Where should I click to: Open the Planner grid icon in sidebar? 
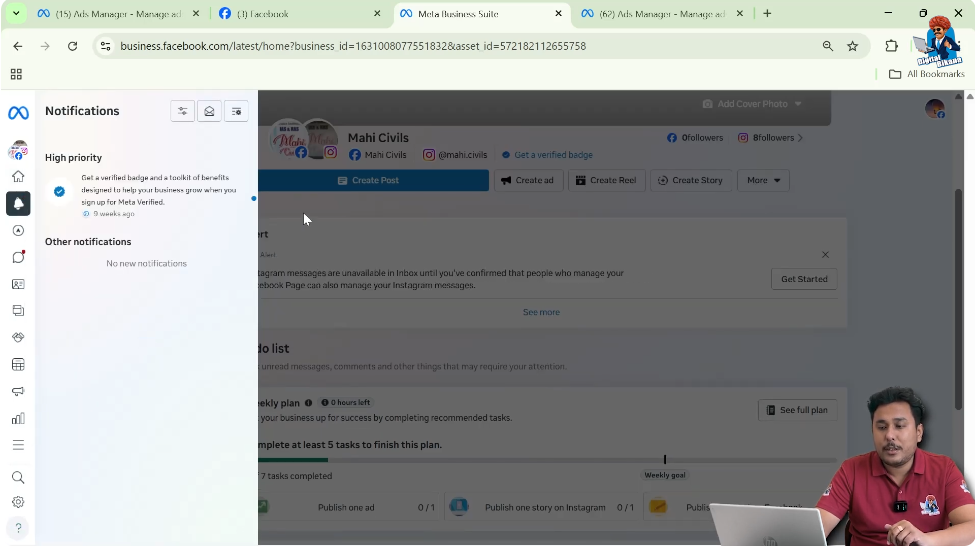point(18,364)
